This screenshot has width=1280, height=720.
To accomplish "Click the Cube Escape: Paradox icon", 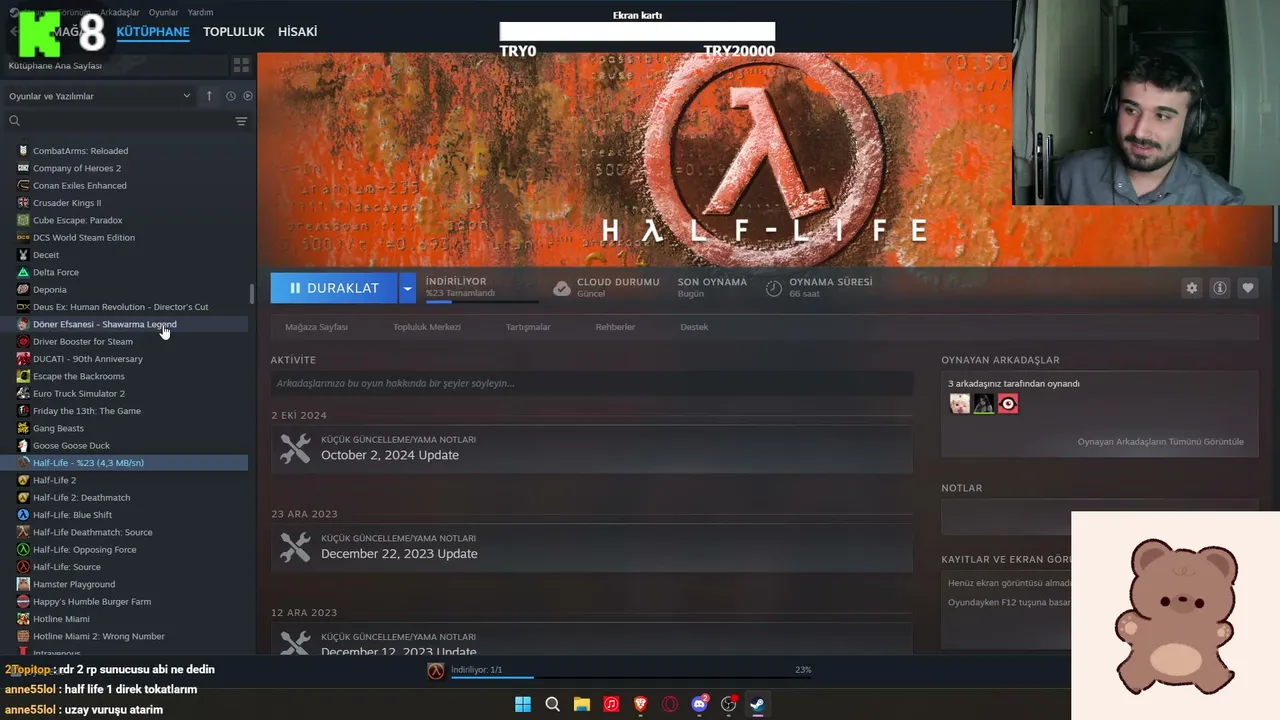I will [23, 220].
